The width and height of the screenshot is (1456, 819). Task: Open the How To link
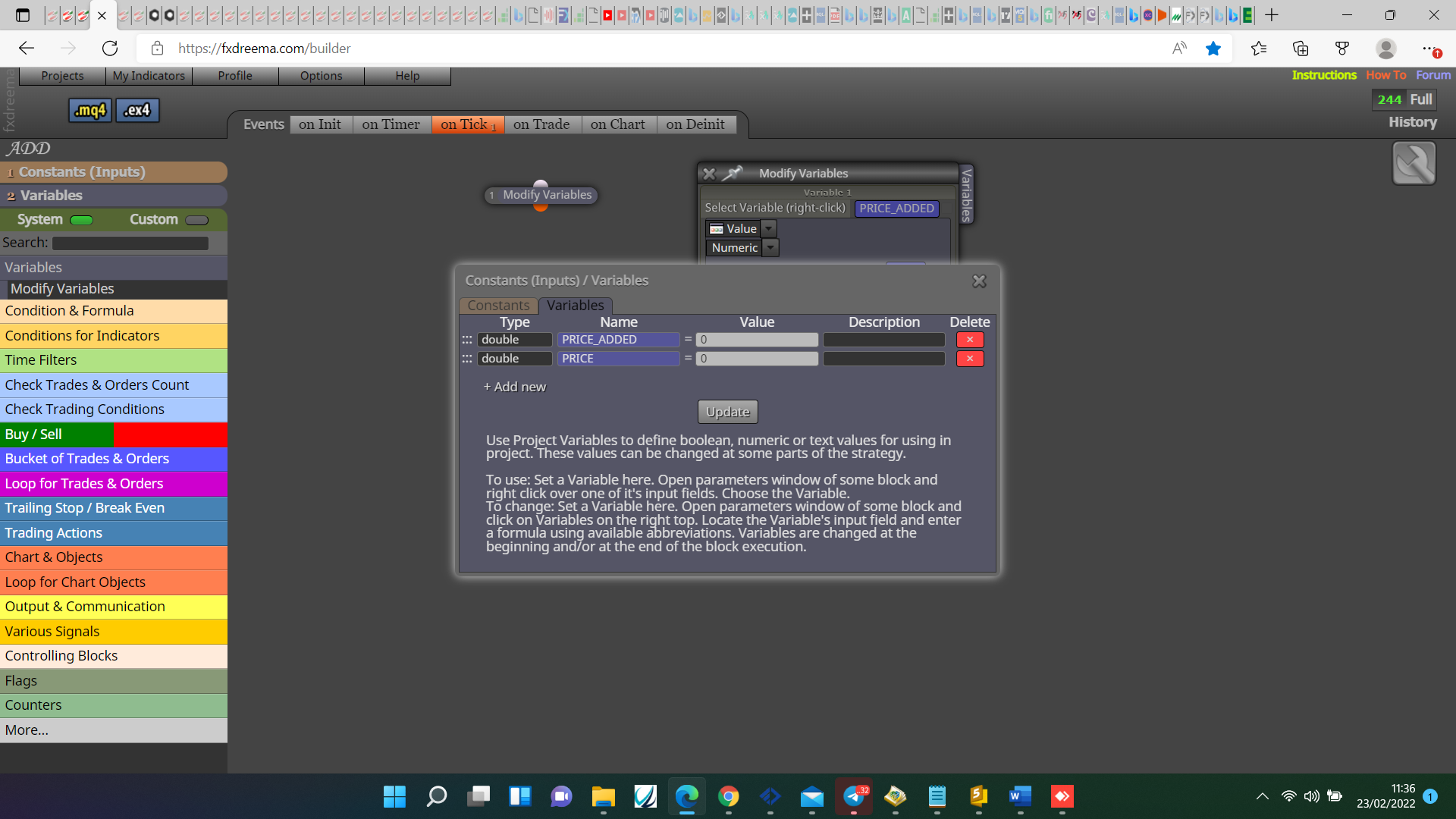tap(1386, 75)
